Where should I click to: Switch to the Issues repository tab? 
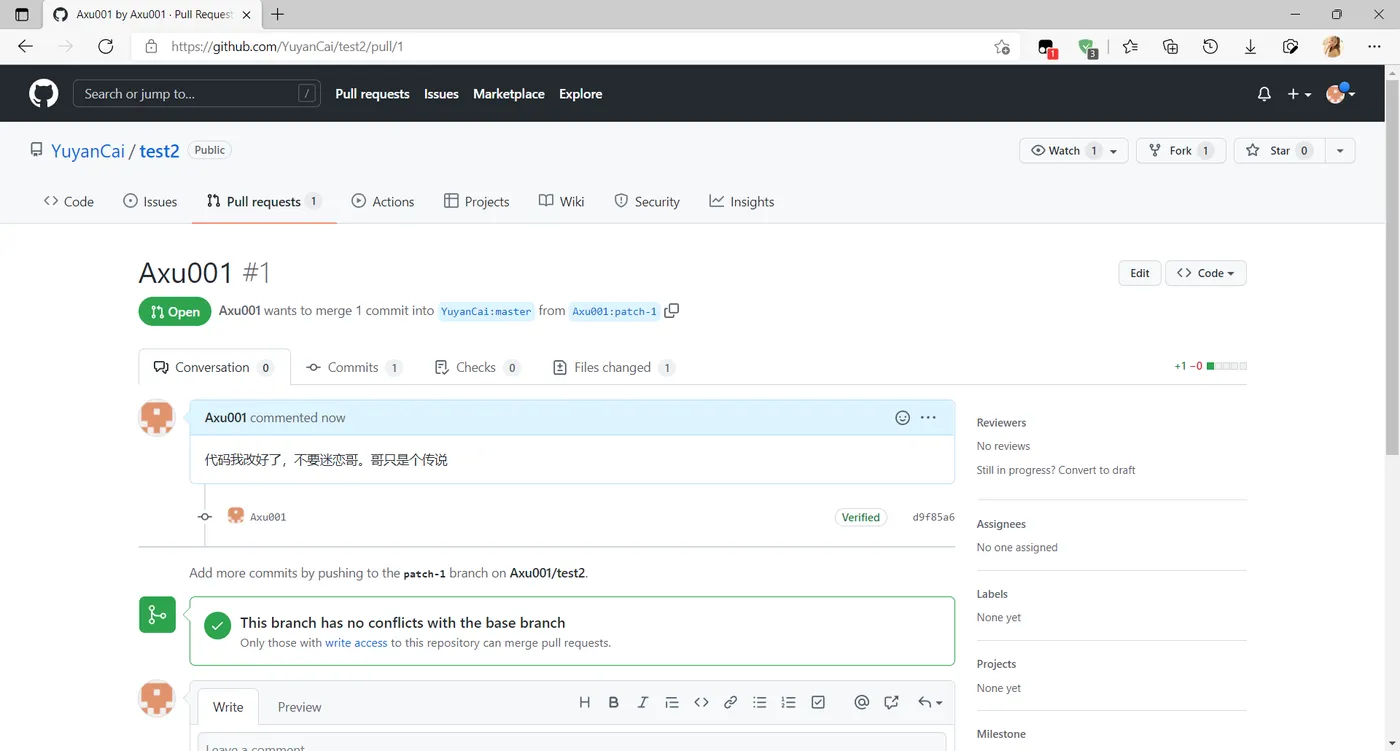click(x=150, y=201)
